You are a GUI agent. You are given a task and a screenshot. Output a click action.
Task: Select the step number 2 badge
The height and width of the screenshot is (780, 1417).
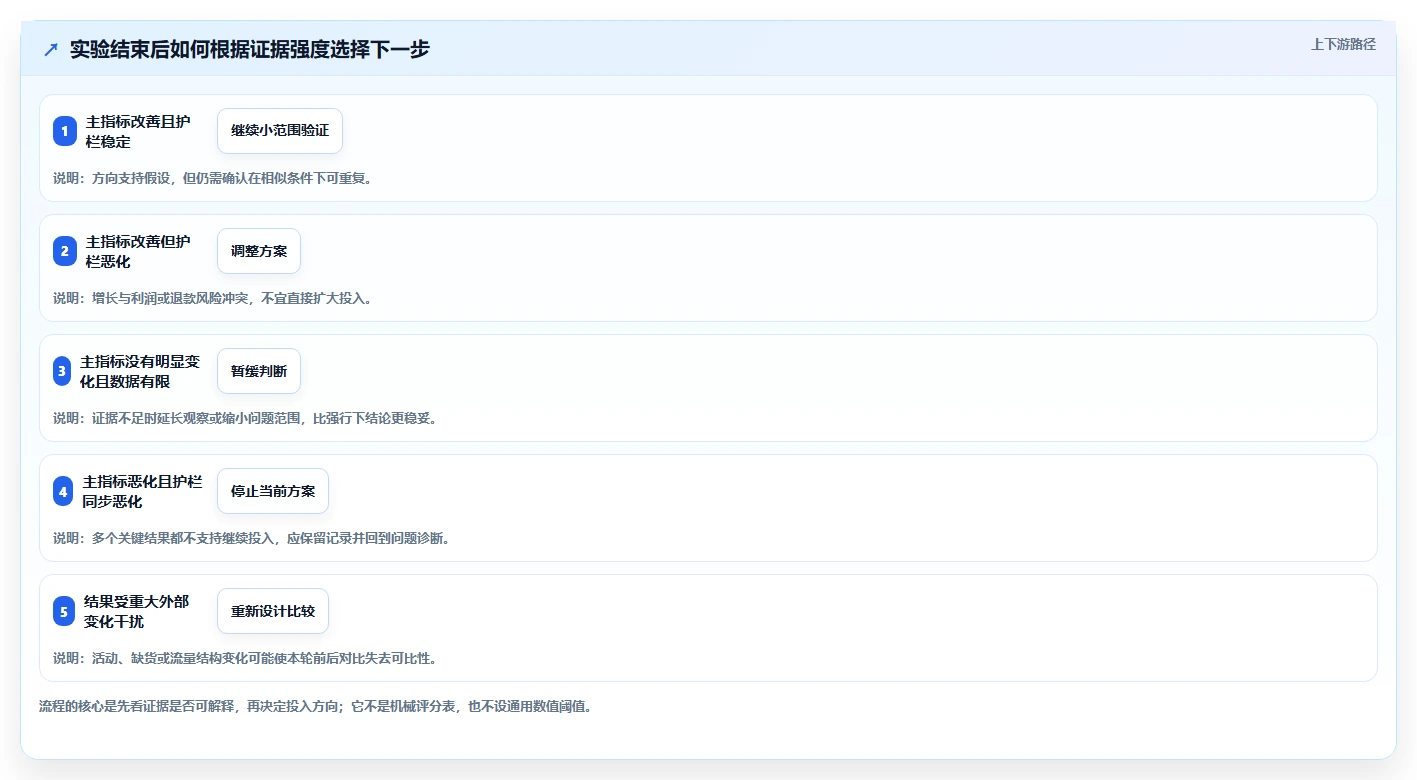tap(65, 251)
